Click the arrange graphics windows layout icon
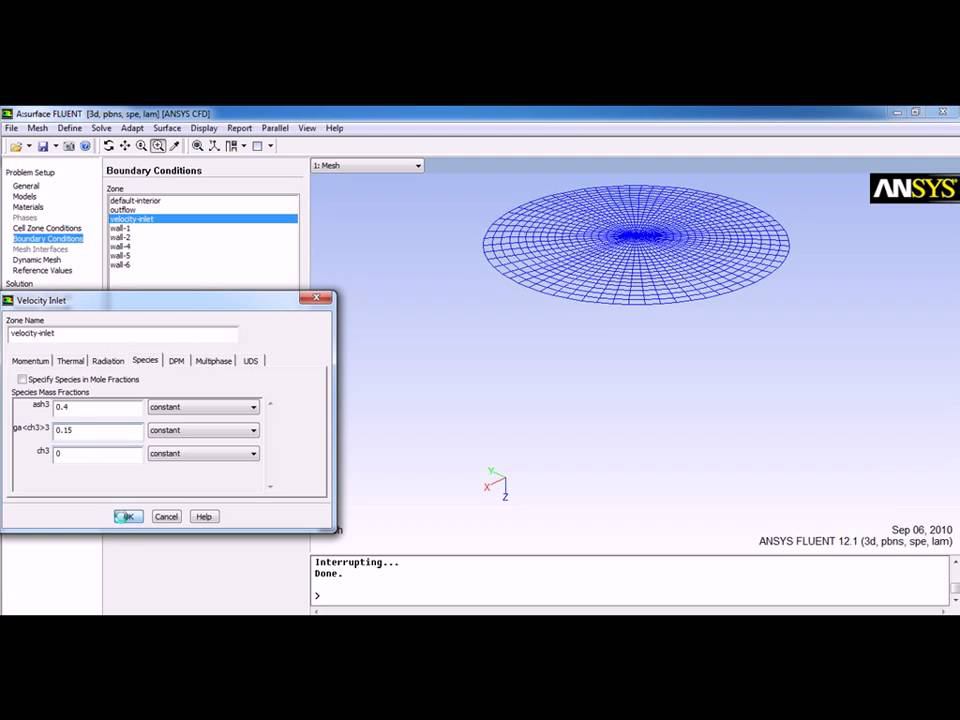 [231, 146]
